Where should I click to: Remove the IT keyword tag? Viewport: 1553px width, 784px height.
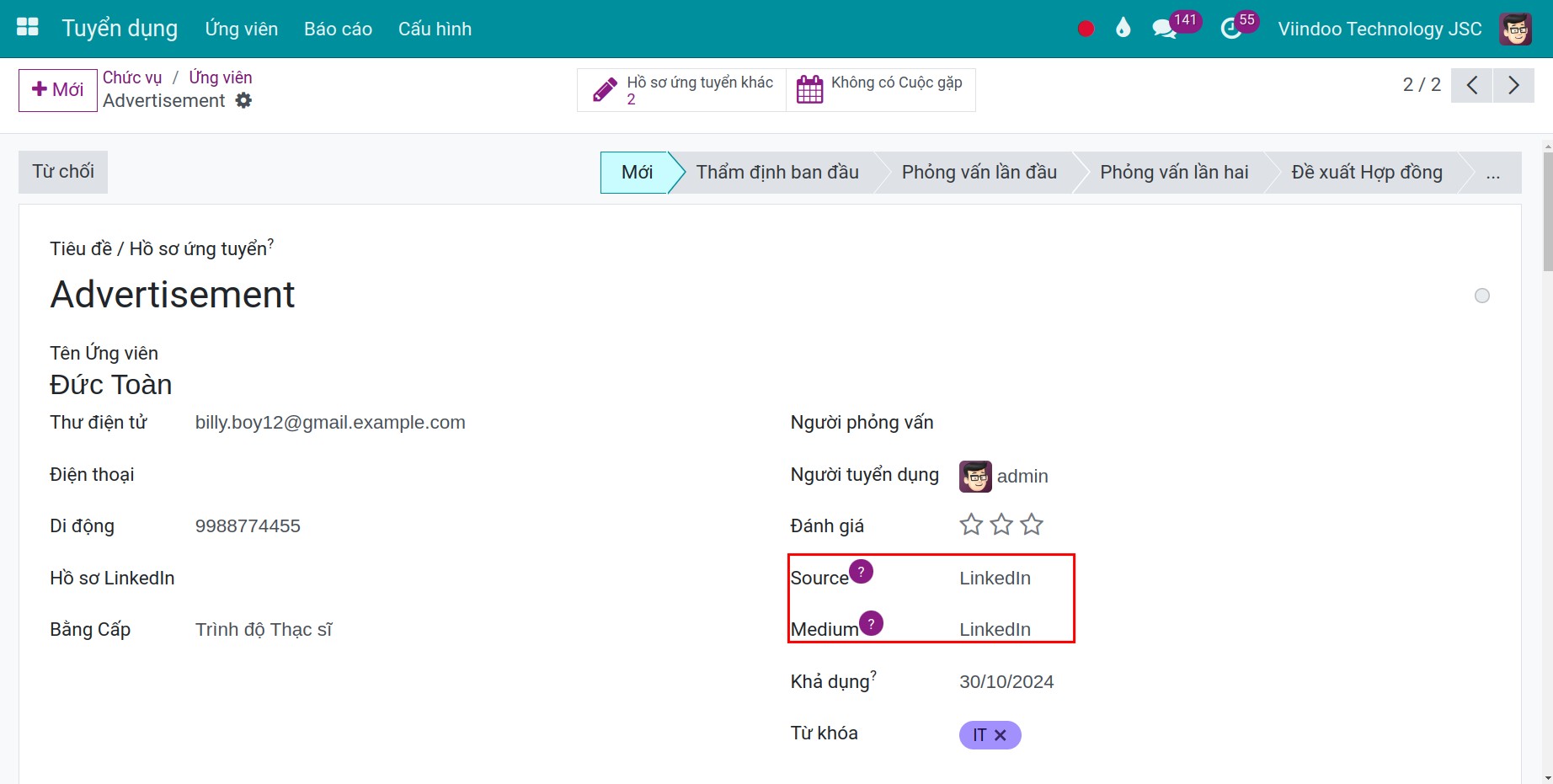1001,735
